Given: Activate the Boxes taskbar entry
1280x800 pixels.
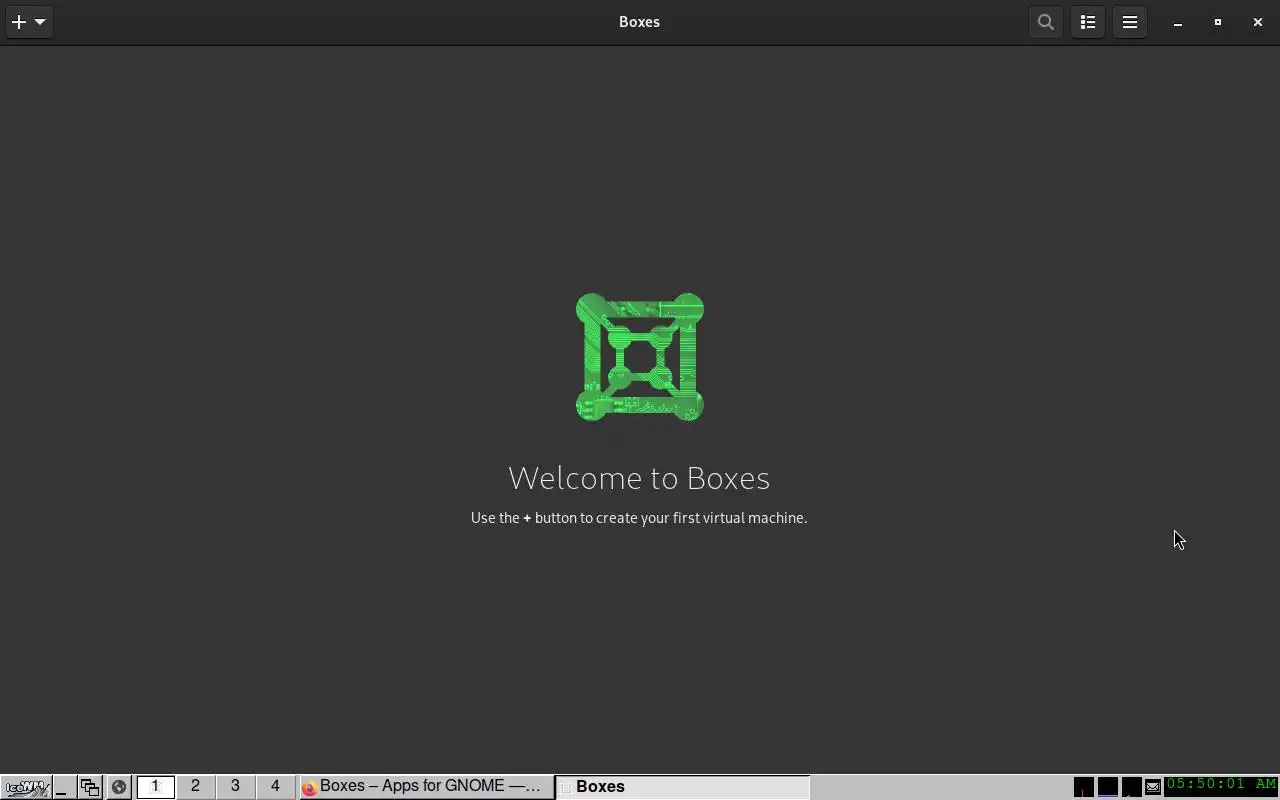Looking at the screenshot, I should point(682,787).
